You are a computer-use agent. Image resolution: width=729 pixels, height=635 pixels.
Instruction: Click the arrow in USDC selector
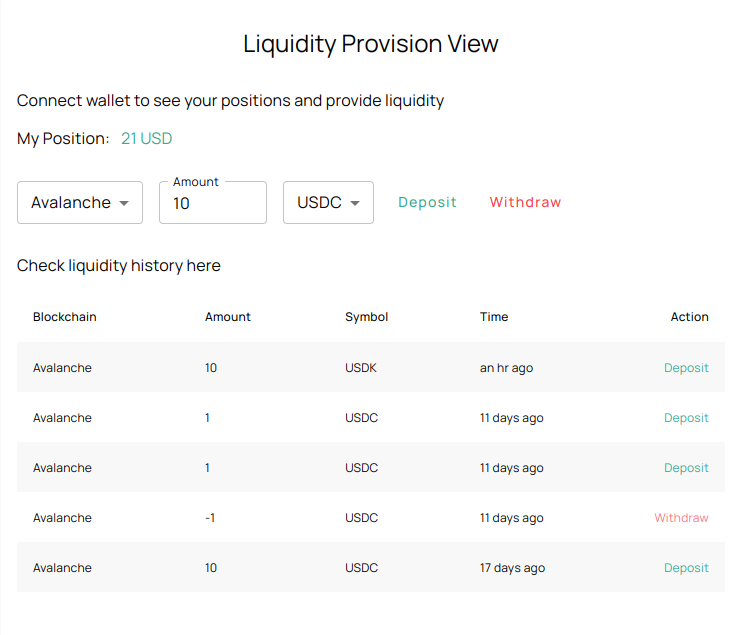(355, 203)
